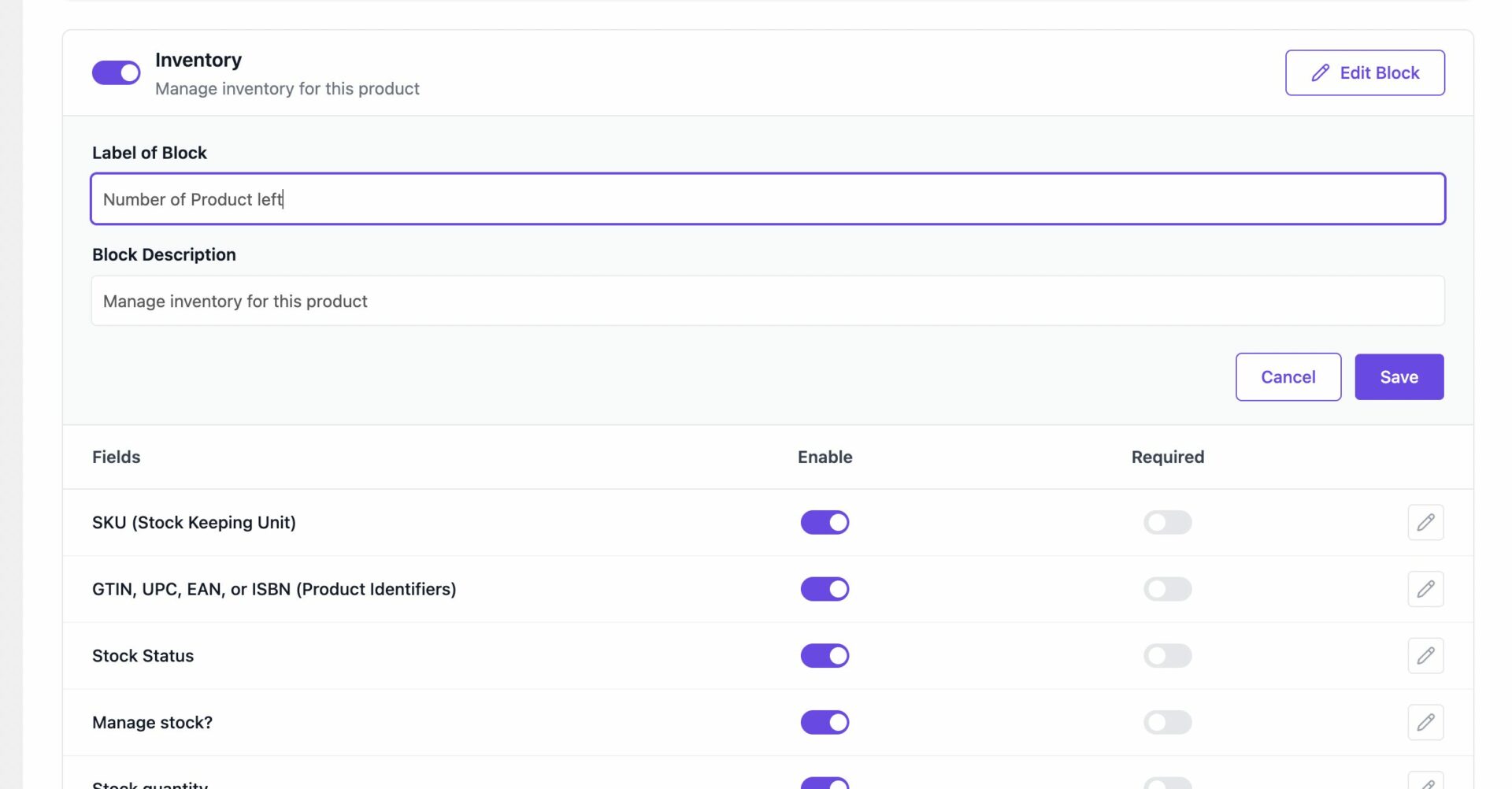Disable the Stock Status enable switch
The image size is (1512, 789).
[x=825, y=655]
